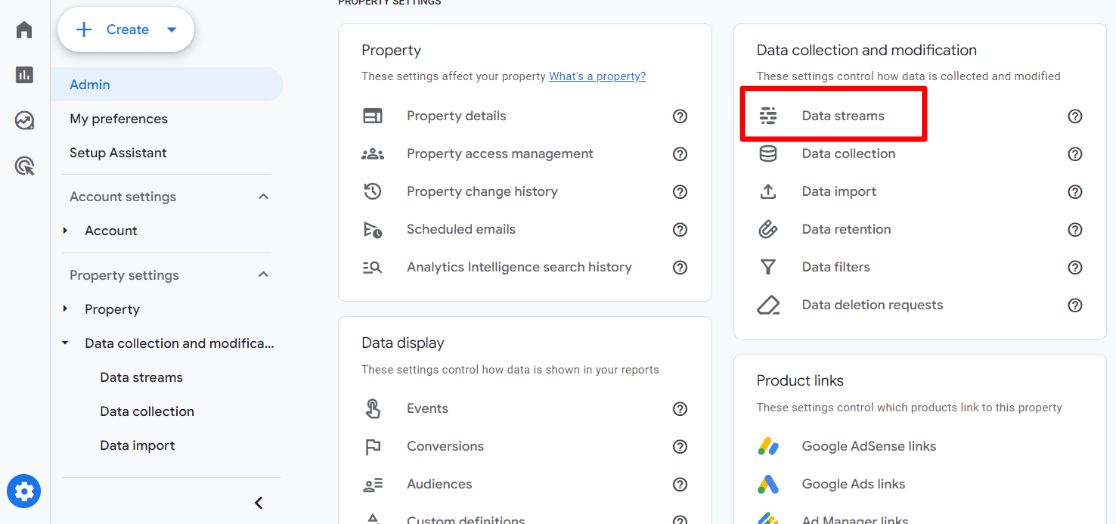Show help for Data import

click(x=1075, y=192)
